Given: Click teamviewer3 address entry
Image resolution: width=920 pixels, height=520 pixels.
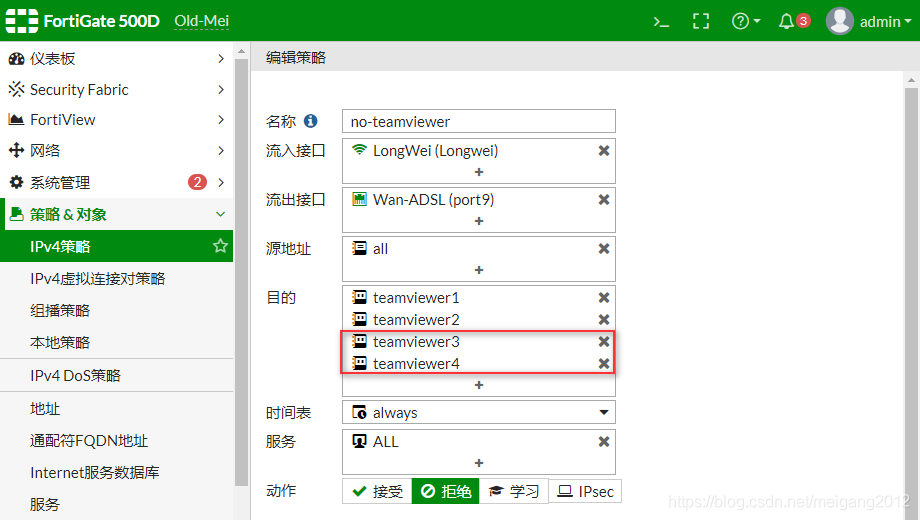Looking at the screenshot, I should pyautogui.click(x=405, y=341).
